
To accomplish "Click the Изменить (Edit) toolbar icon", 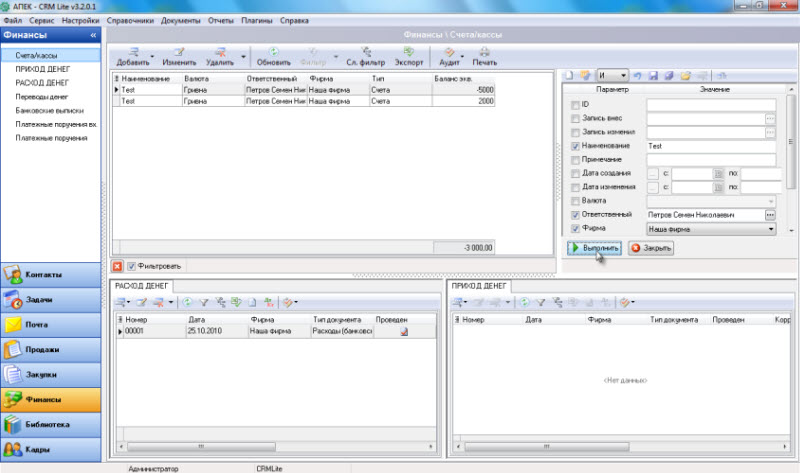I will click(x=179, y=52).
